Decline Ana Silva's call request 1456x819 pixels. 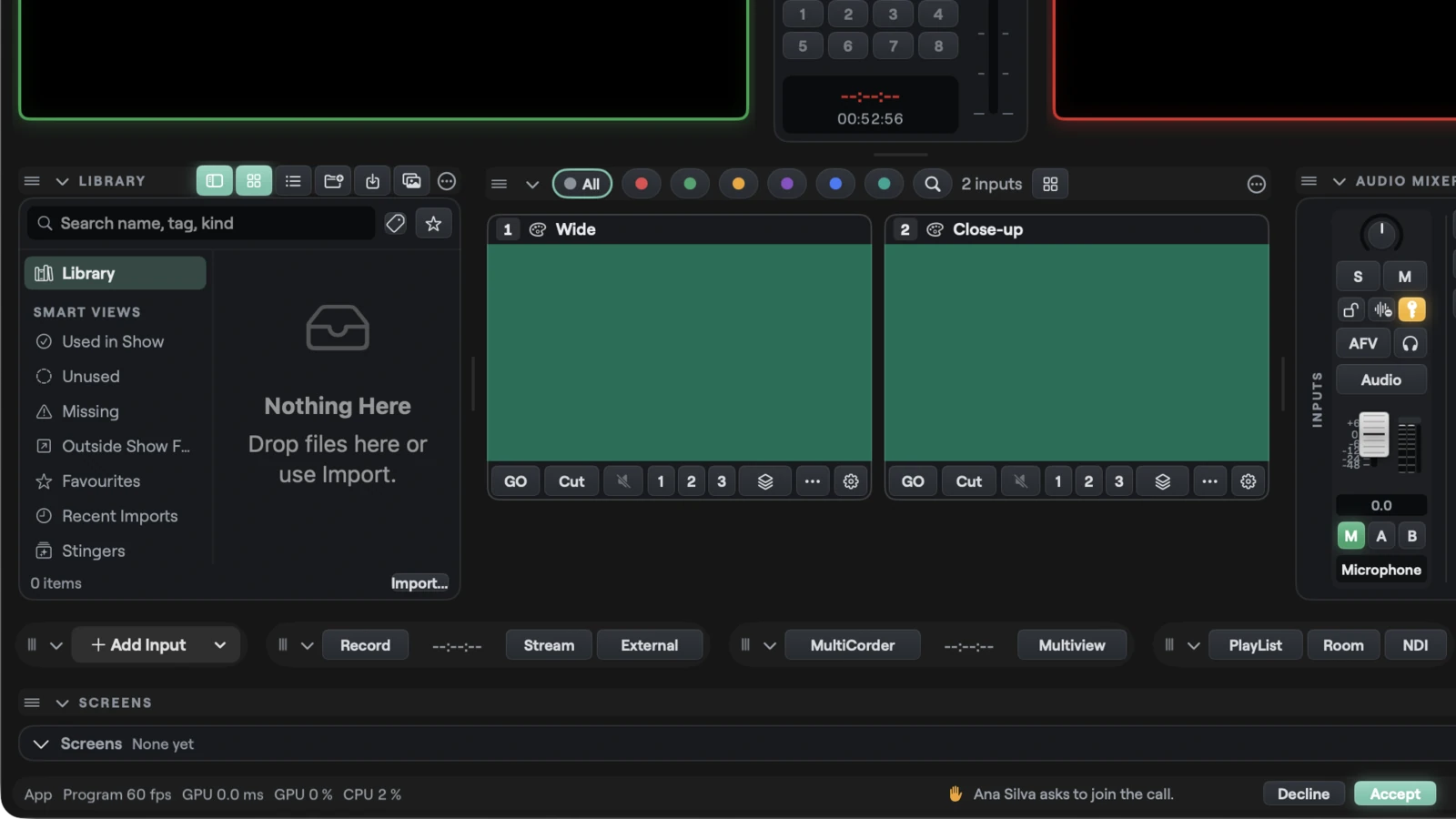(1303, 794)
